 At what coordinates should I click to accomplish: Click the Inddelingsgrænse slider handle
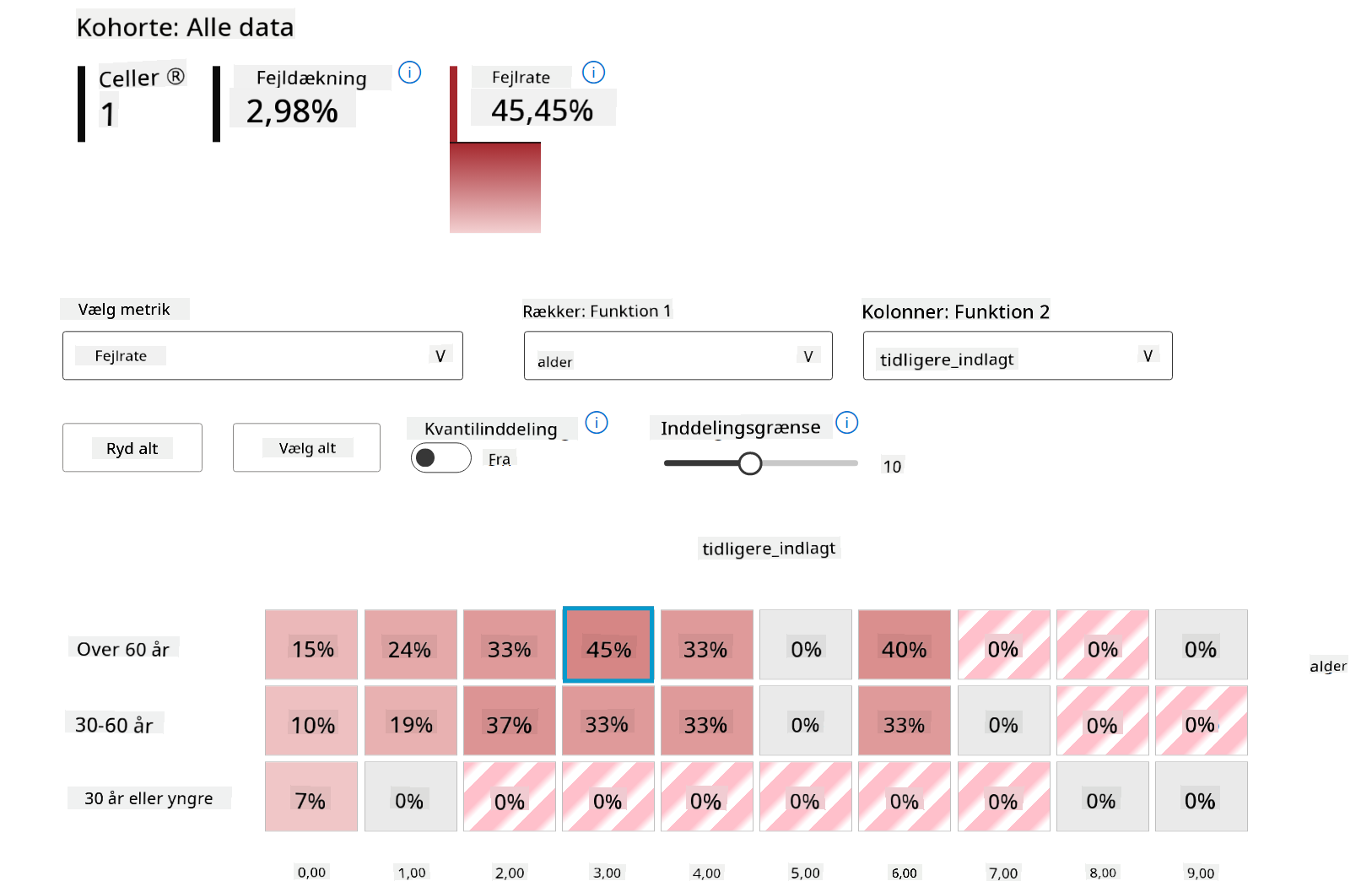click(x=749, y=463)
